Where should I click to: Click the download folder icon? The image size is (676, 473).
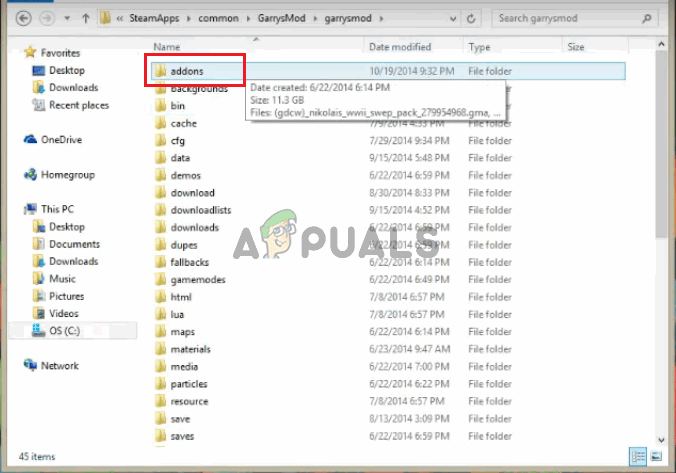click(160, 193)
